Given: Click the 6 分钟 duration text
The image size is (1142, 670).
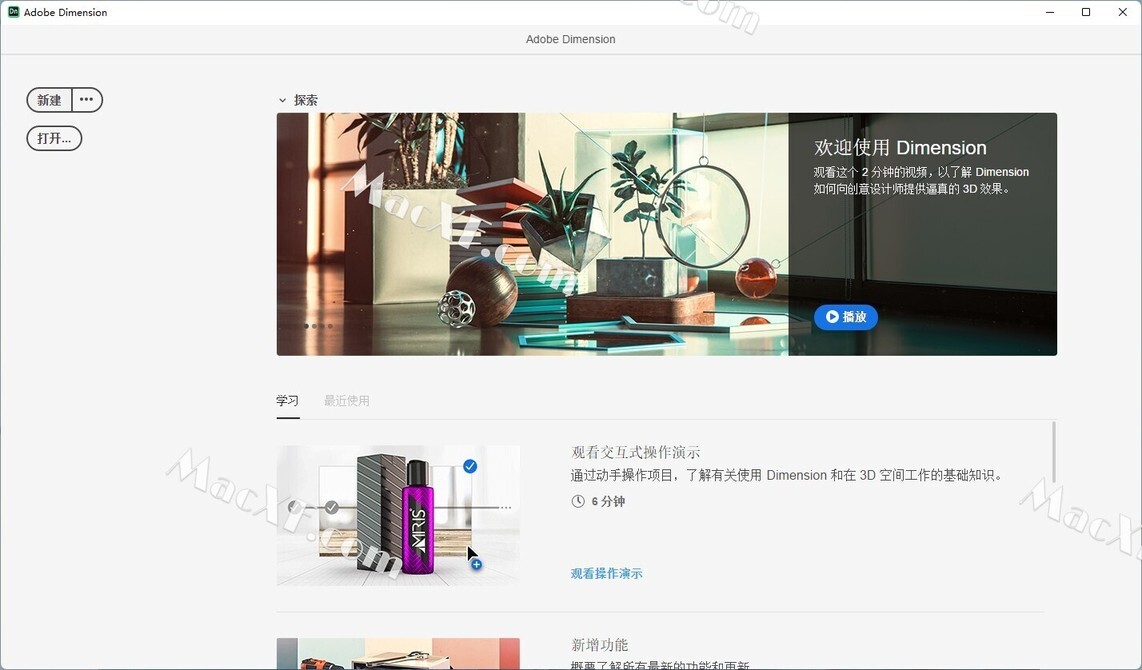Looking at the screenshot, I should pyautogui.click(x=608, y=501).
